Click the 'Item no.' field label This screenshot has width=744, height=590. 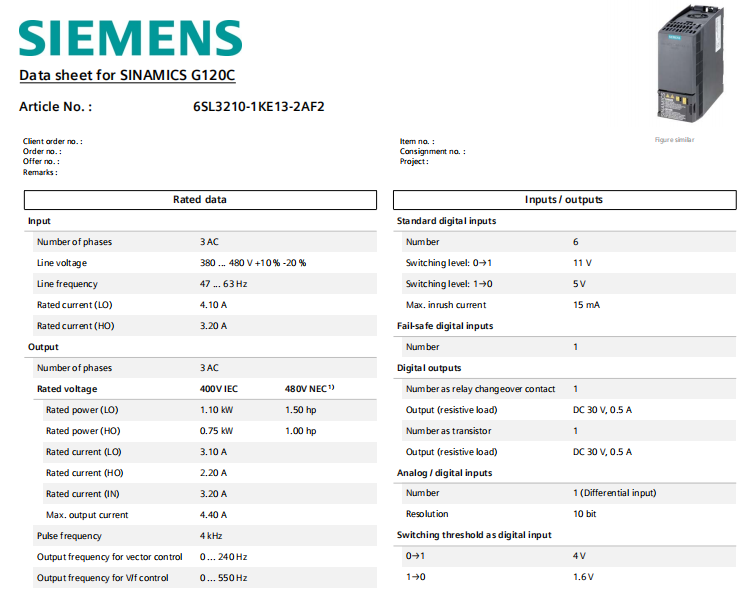(x=416, y=142)
